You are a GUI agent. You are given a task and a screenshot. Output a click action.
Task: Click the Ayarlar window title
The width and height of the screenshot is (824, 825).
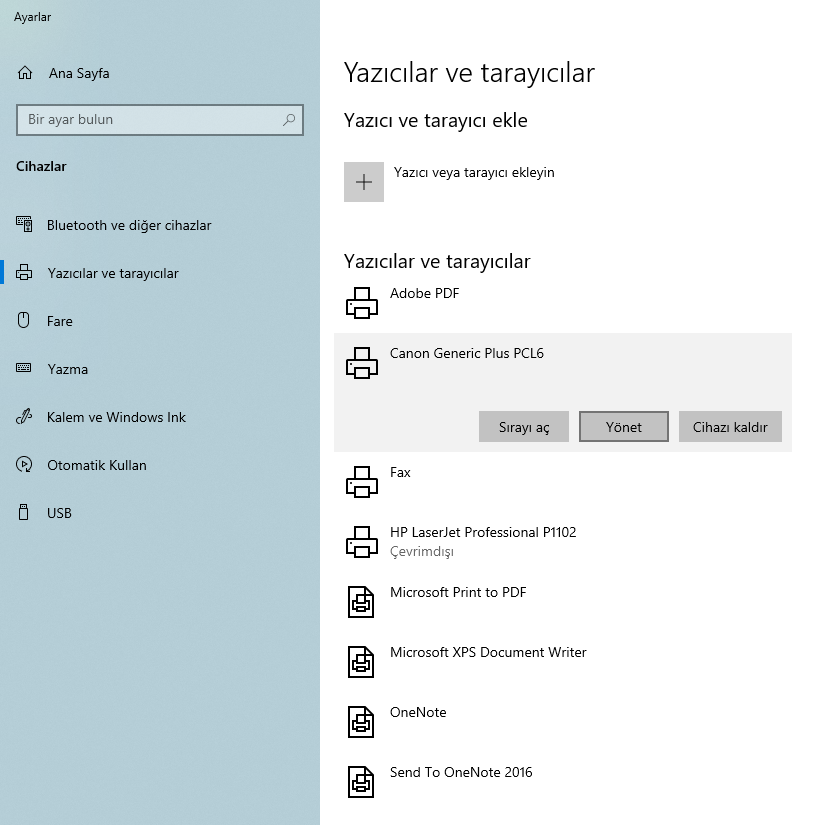tap(32, 17)
